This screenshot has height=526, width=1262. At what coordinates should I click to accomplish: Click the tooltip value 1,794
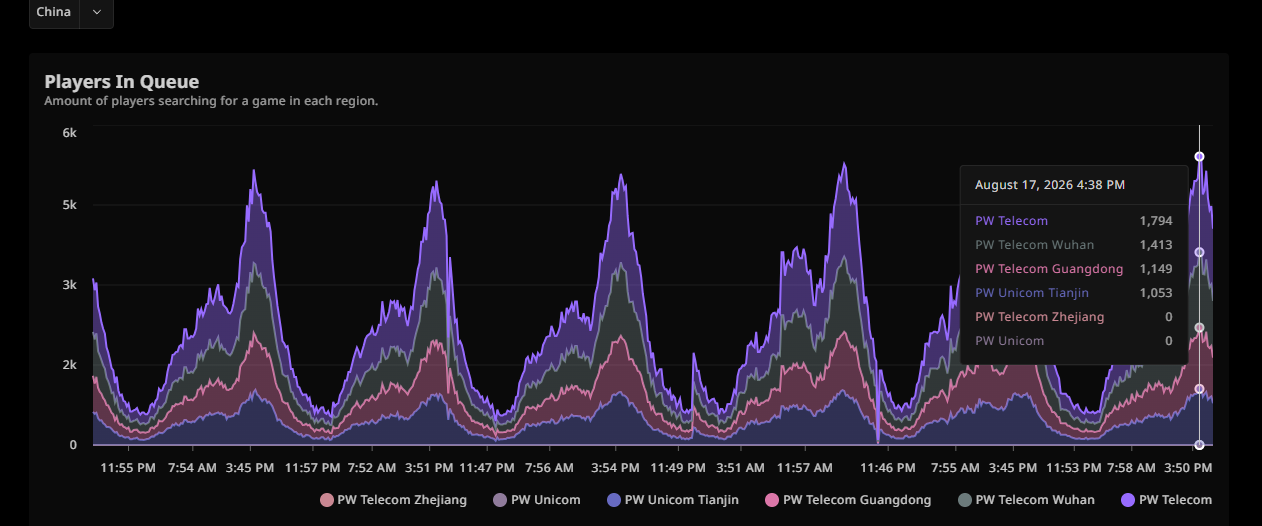pyautogui.click(x=1156, y=221)
